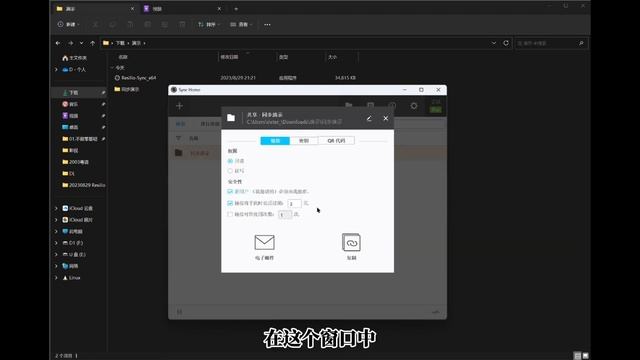
Task: Expand the U disk (E:) drive node
Action: coord(56,254)
